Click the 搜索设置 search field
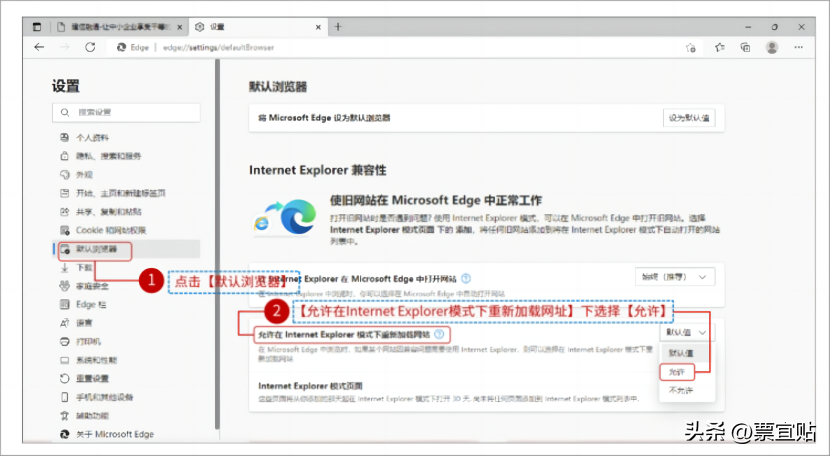 [x=127, y=112]
